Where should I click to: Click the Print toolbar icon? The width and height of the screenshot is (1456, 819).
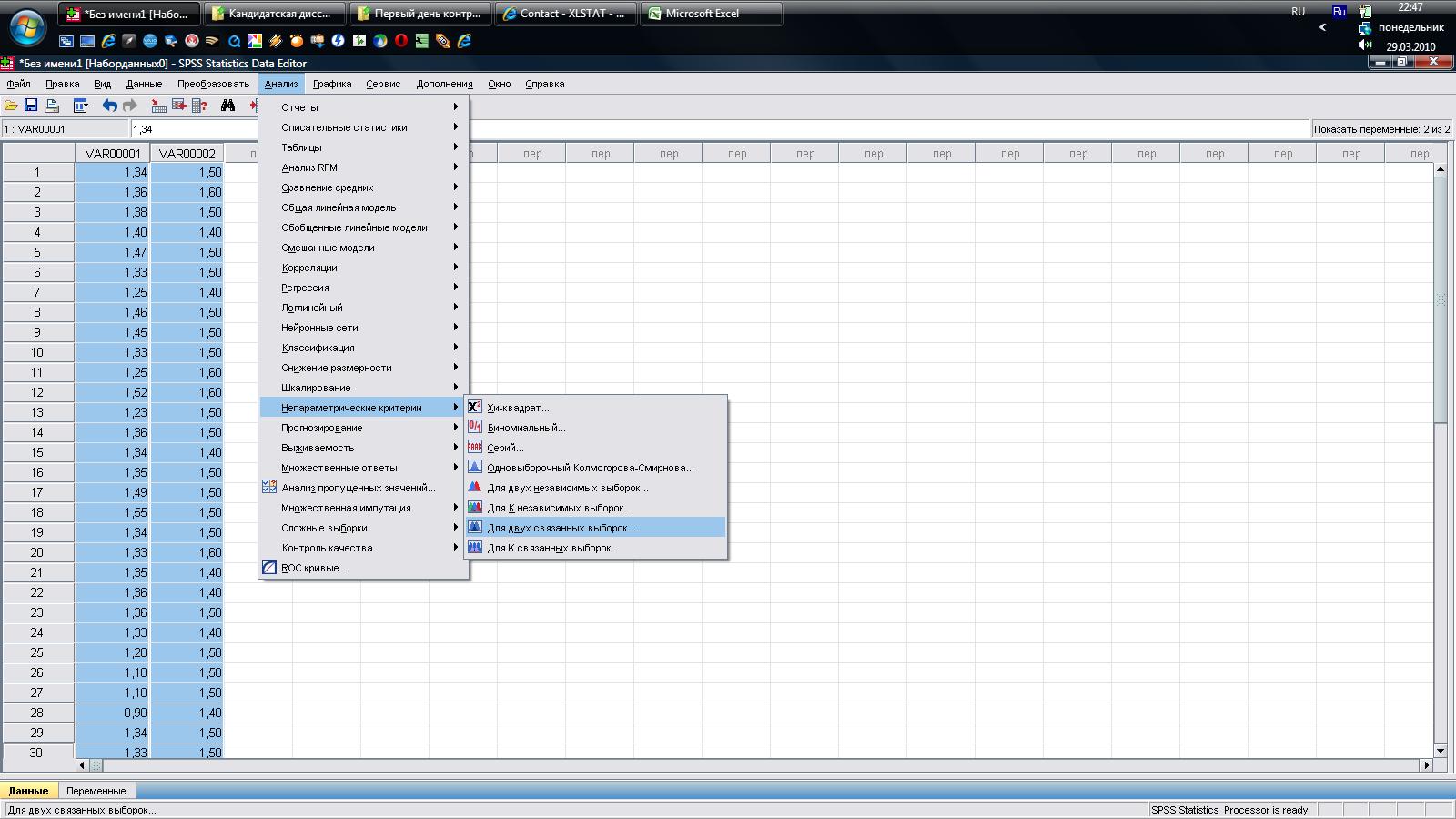pos(52,106)
